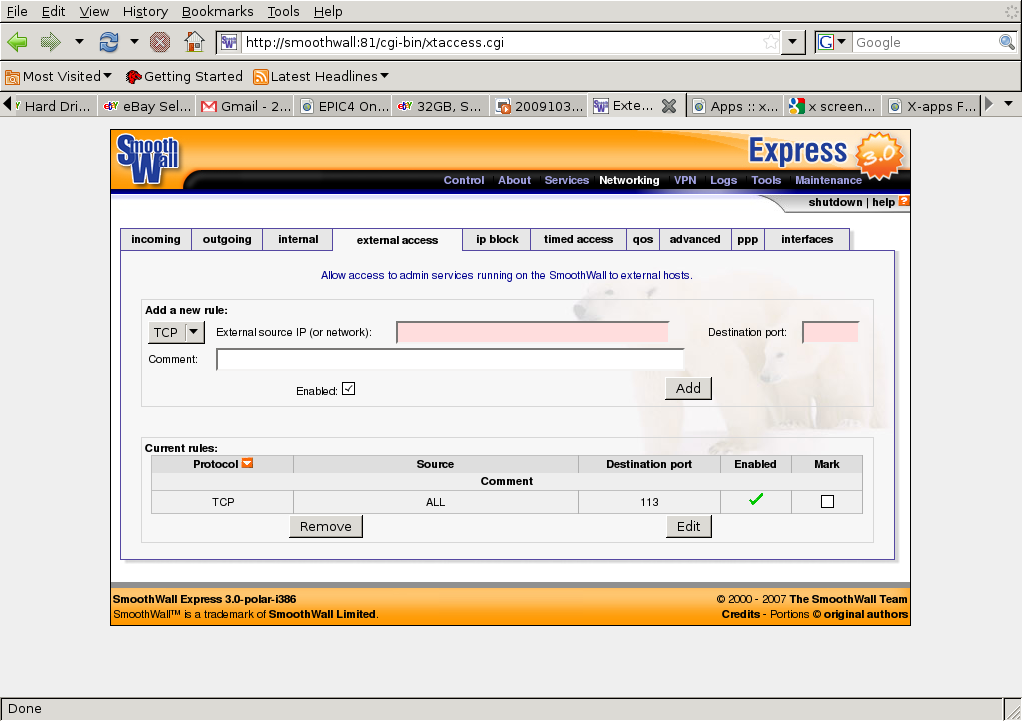1022x721 pixels.
Task: Click the orange help icon beside help
Action: (904, 202)
